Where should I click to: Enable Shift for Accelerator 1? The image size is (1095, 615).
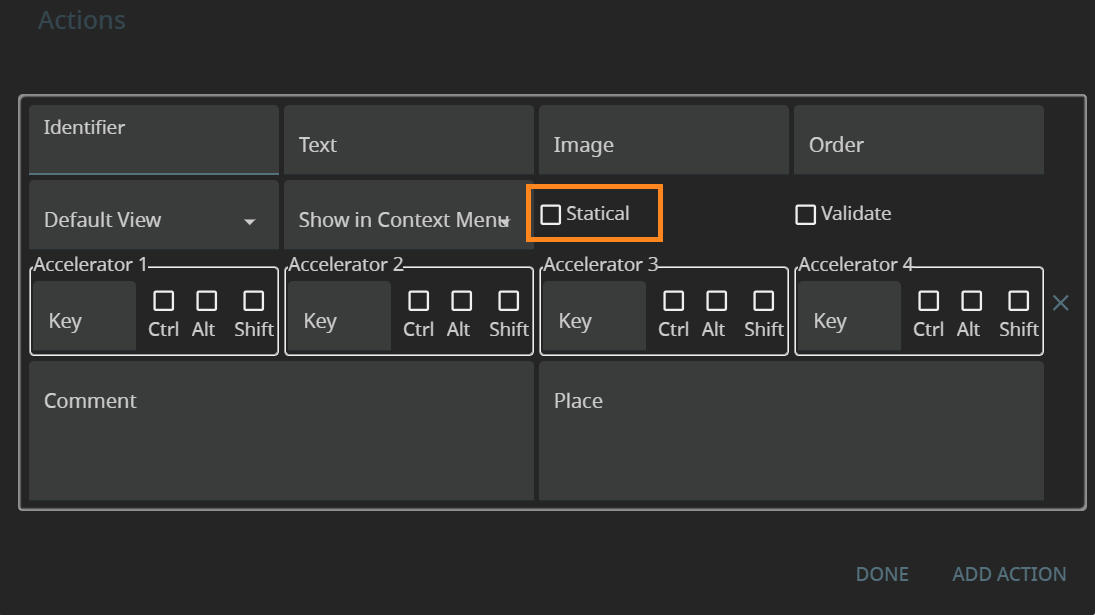pyautogui.click(x=253, y=301)
